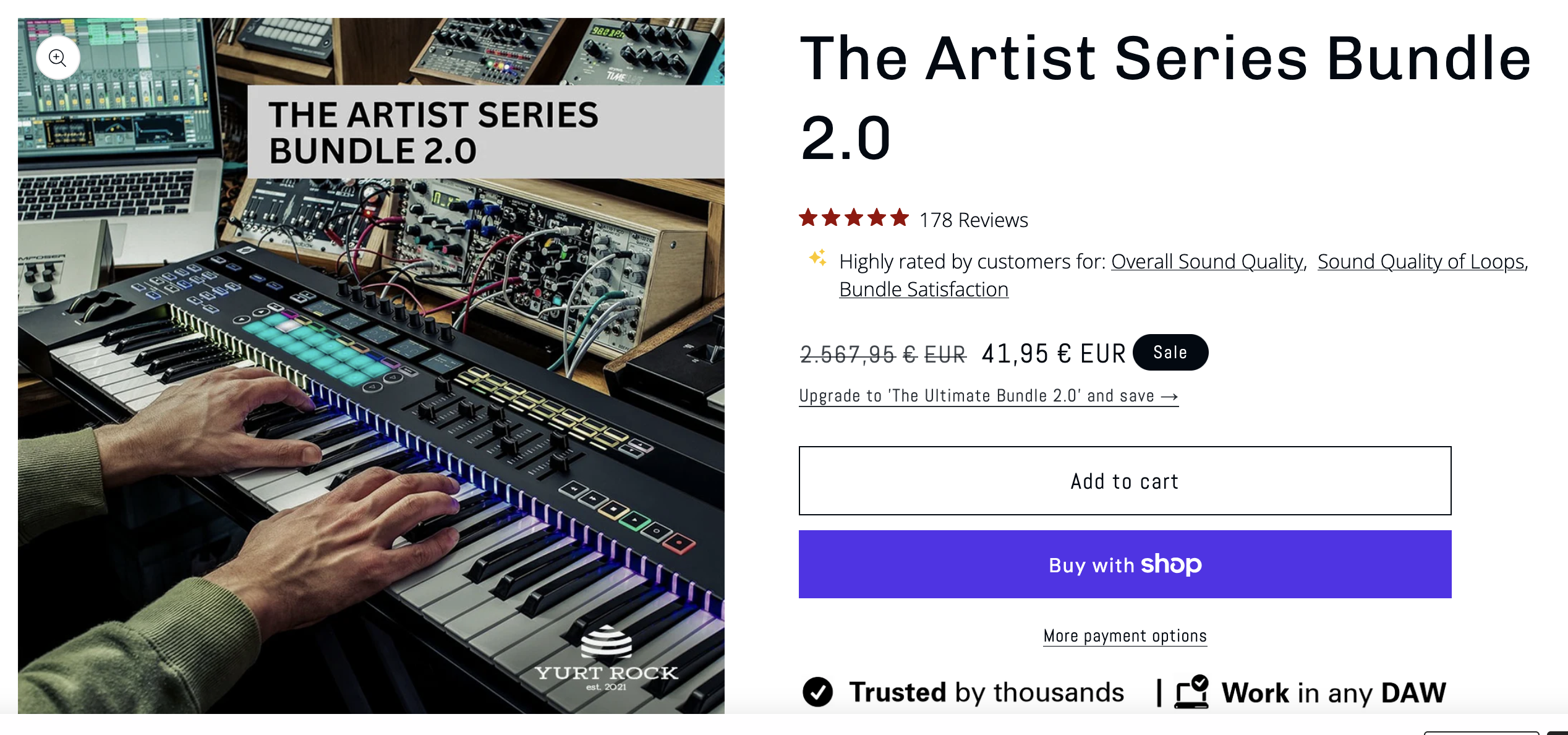
Task: Click the sparkle icon beside Highly rated
Action: pyautogui.click(x=817, y=257)
